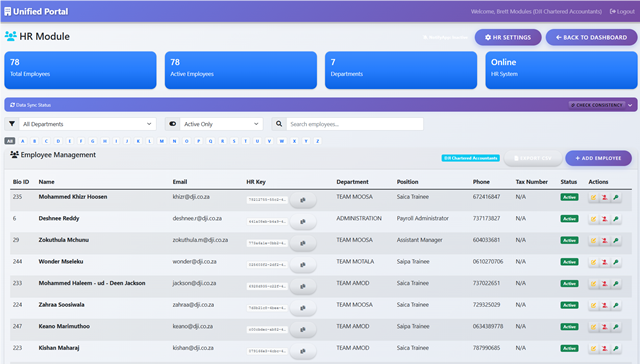Filter employees by letter A

22,141
